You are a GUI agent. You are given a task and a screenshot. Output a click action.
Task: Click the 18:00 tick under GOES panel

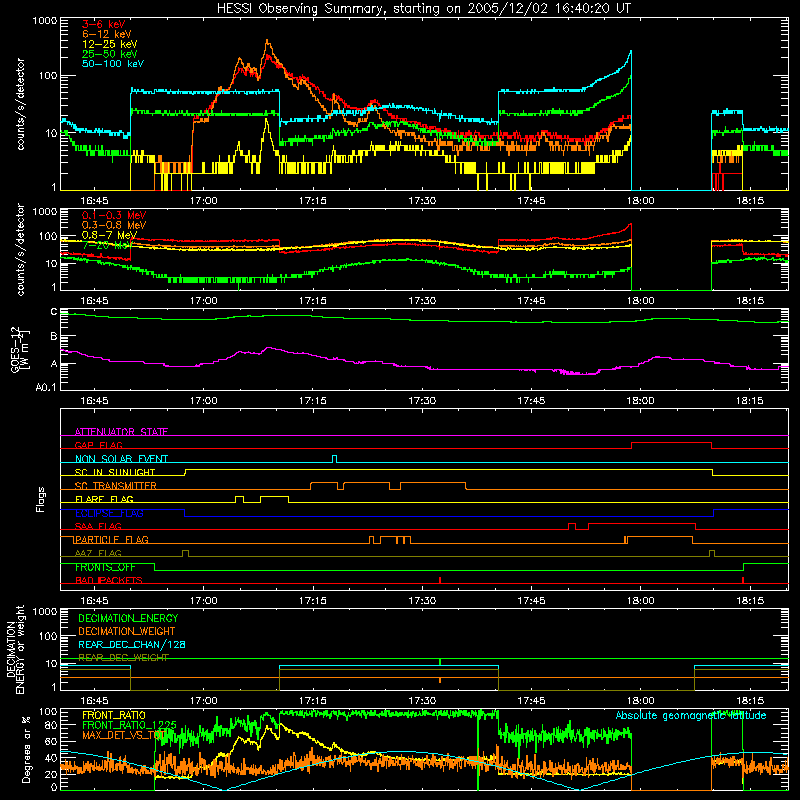[641, 401]
